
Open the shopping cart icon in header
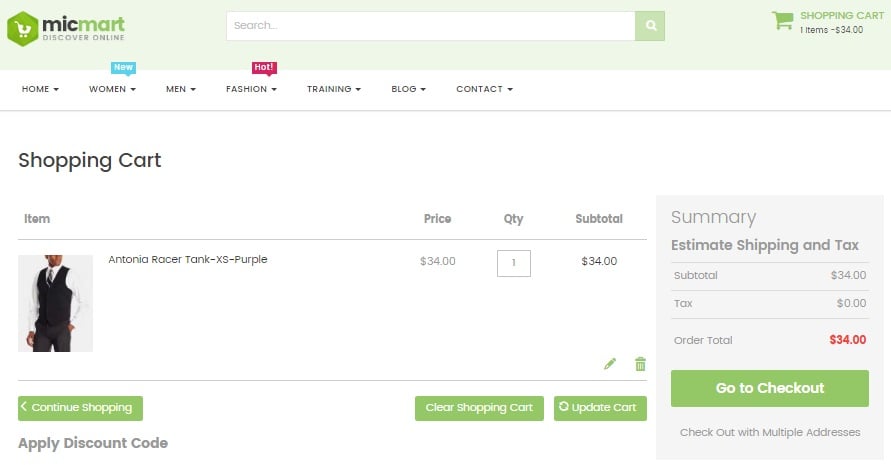[782, 20]
